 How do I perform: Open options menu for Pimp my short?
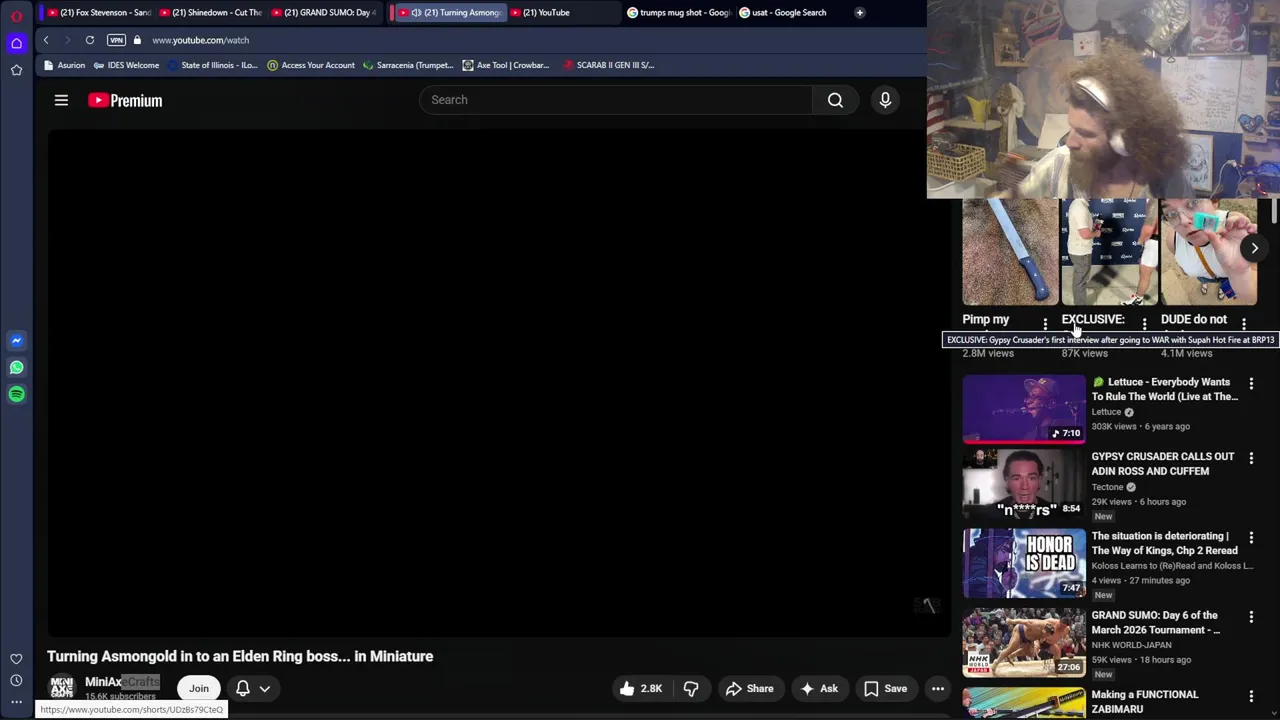[x=1045, y=323]
